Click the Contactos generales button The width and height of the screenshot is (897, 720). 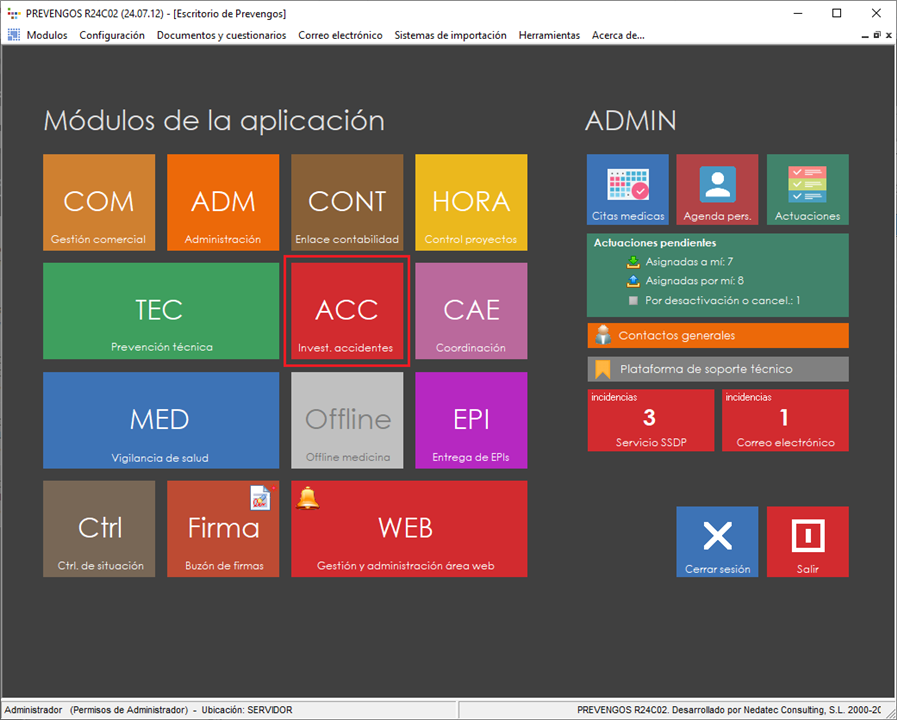pyautogui.click(x=717, y=335)
